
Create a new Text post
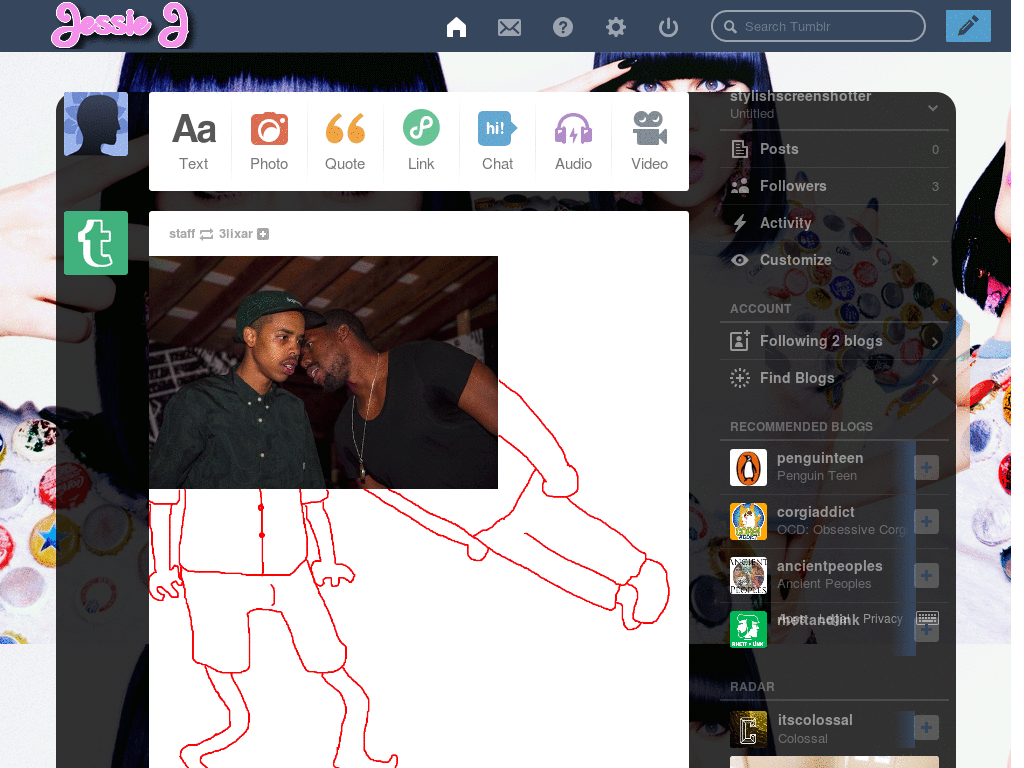194,142
